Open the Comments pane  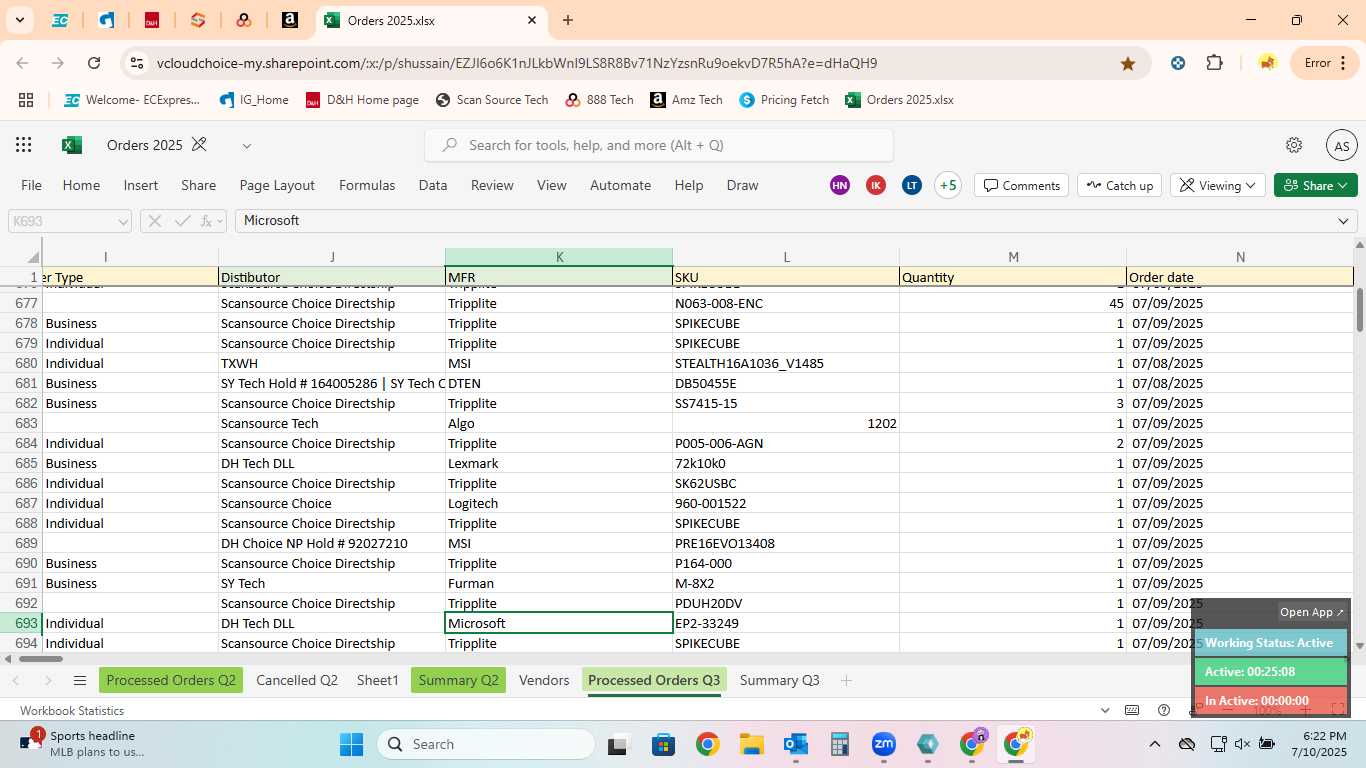pyautogui.click(x=1021, y=185)
